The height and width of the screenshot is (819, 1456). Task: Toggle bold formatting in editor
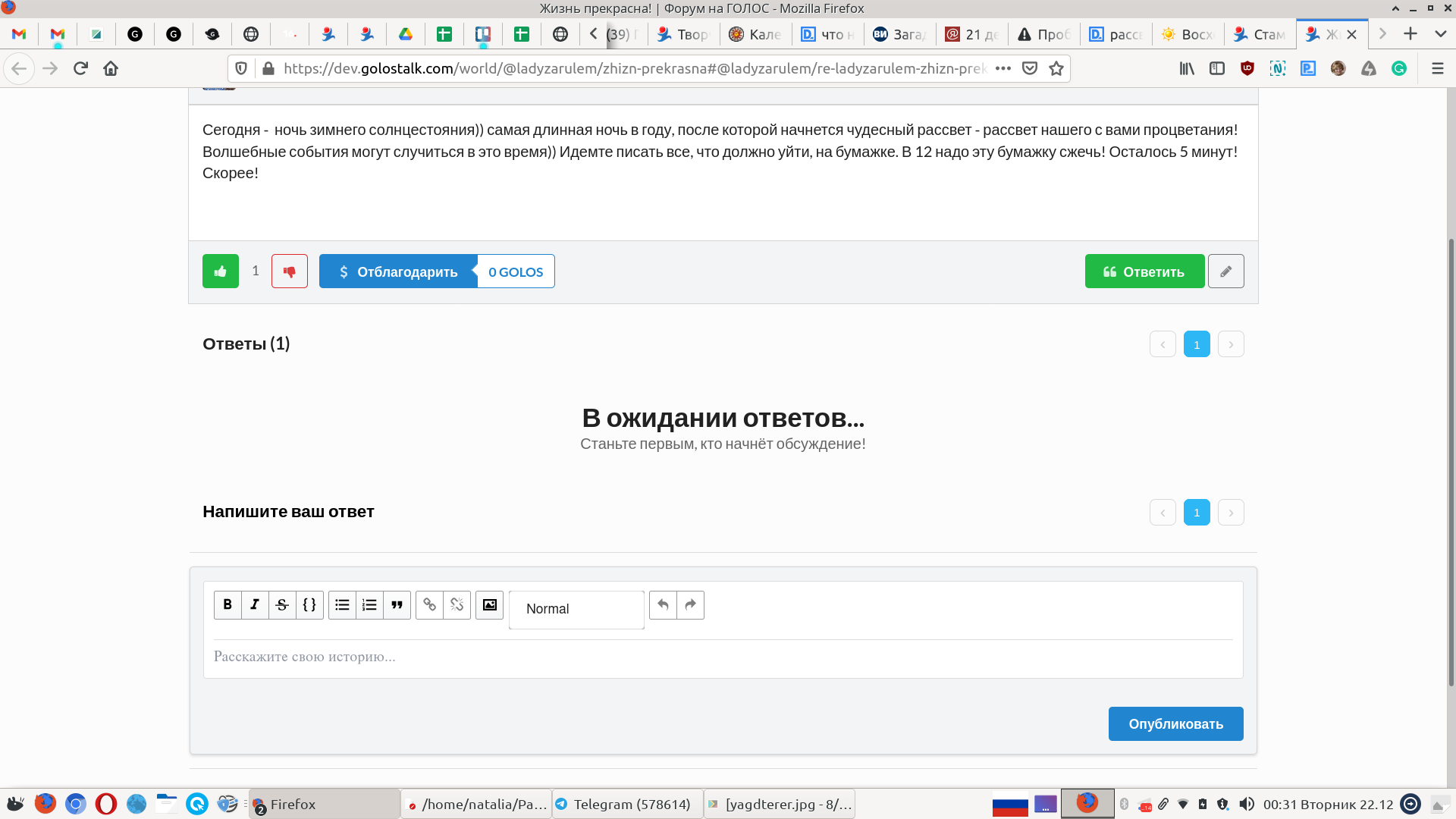click(x=227, y=605)
